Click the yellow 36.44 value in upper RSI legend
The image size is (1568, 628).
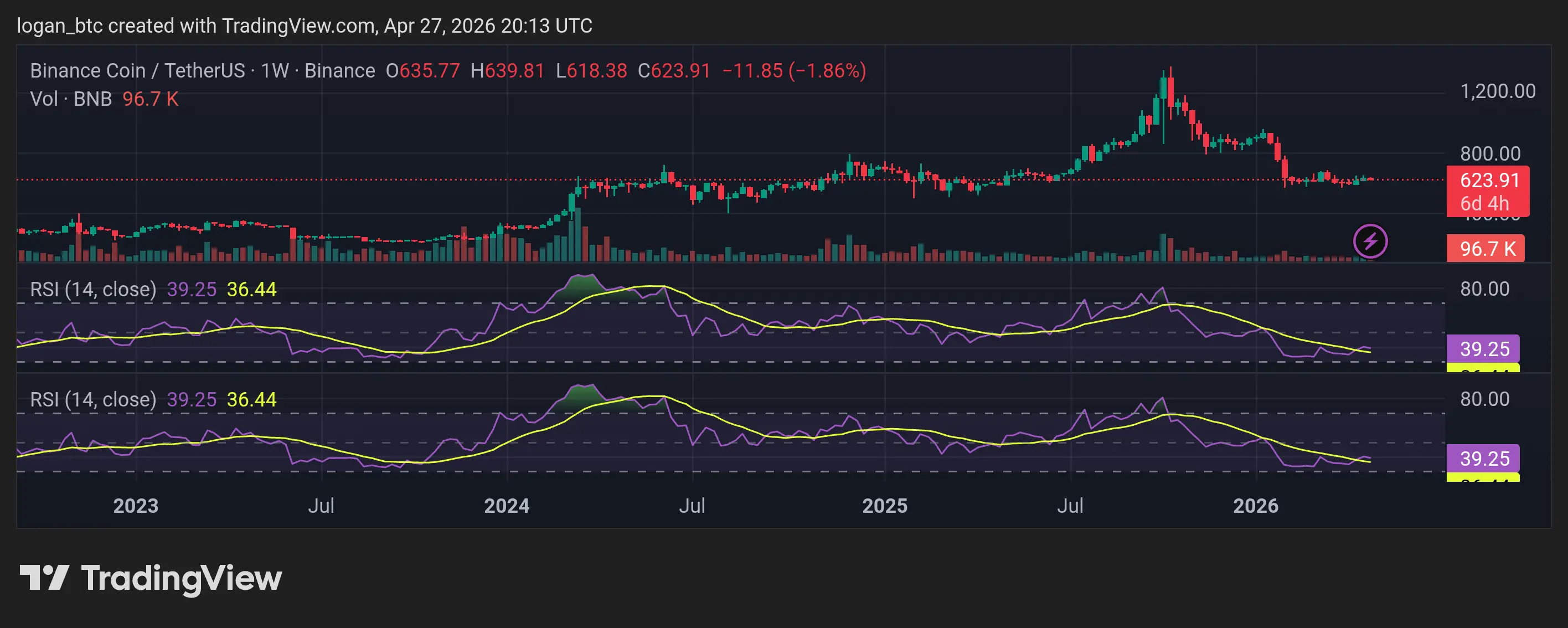pyautogui.click(x=251, y=289)
